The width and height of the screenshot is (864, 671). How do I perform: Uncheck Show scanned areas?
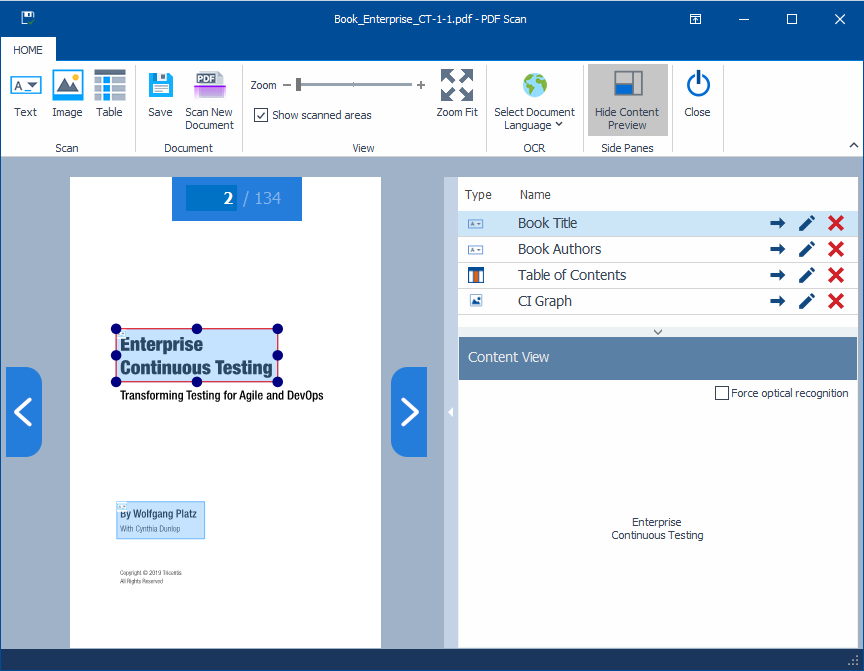(261, 115)
